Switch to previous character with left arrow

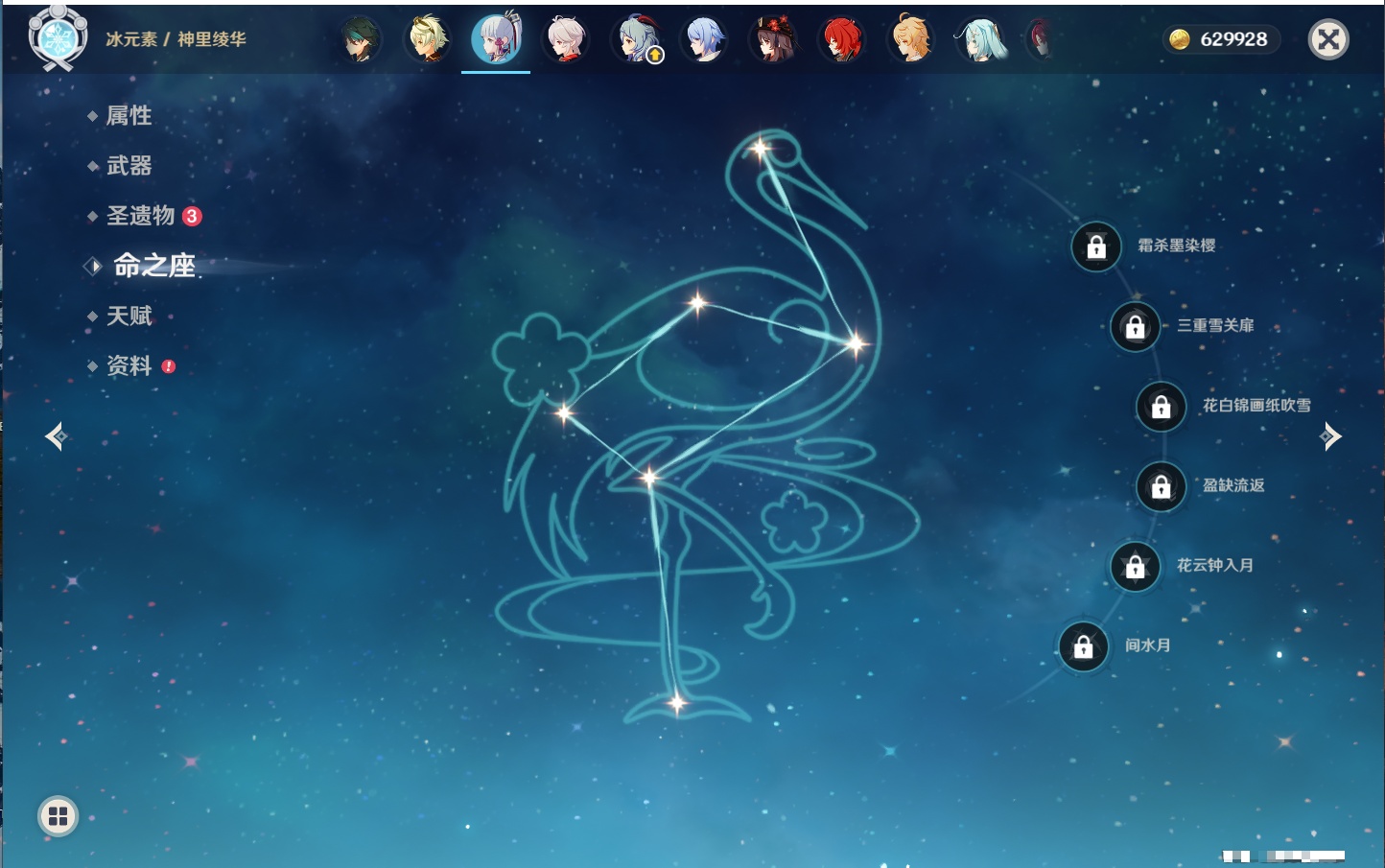[x=56, y=437]
